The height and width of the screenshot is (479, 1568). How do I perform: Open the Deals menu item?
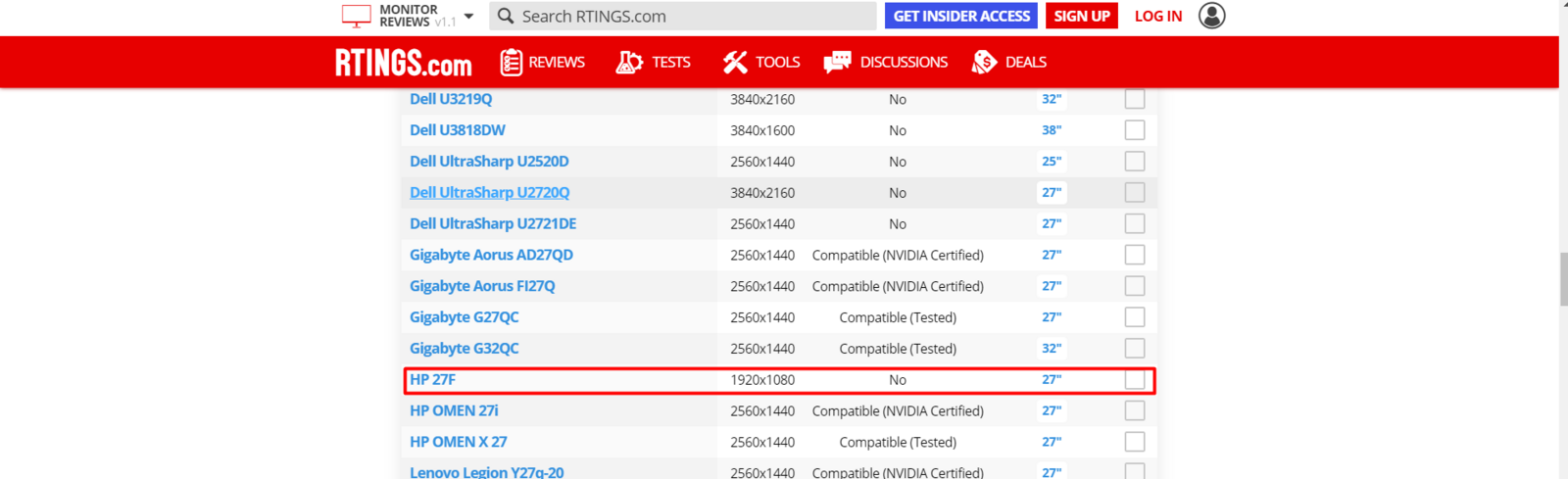(x=1025, y=63)
